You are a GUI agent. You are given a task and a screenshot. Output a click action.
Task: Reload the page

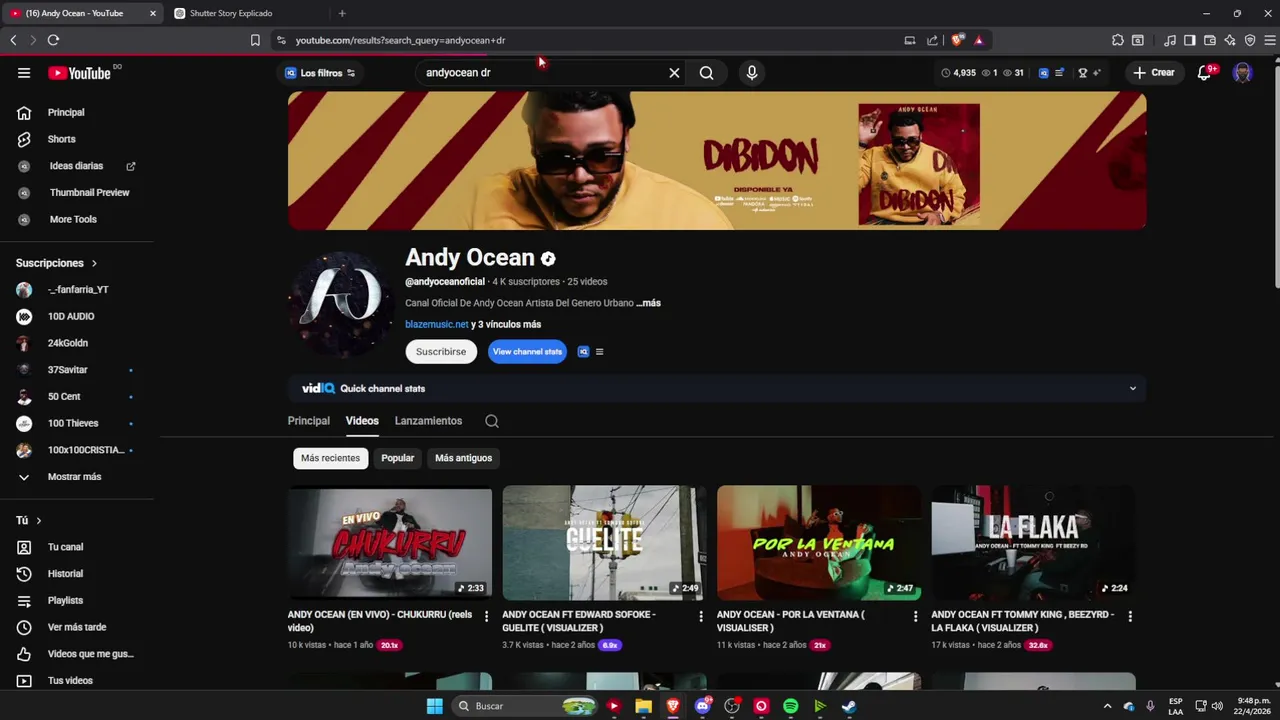tap(53, 40)
